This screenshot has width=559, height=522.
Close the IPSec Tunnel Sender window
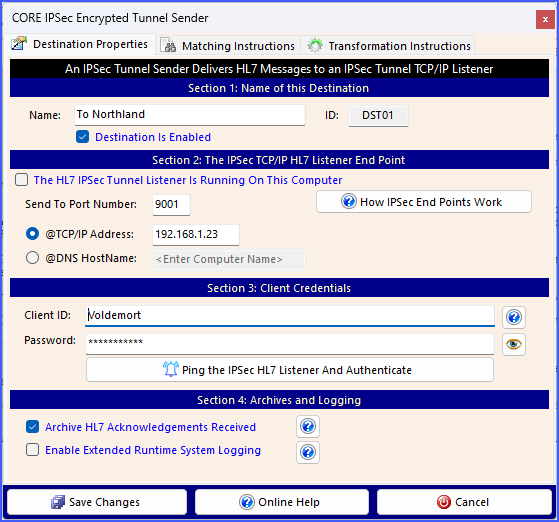pyautogui.click(x=545, y=19)
